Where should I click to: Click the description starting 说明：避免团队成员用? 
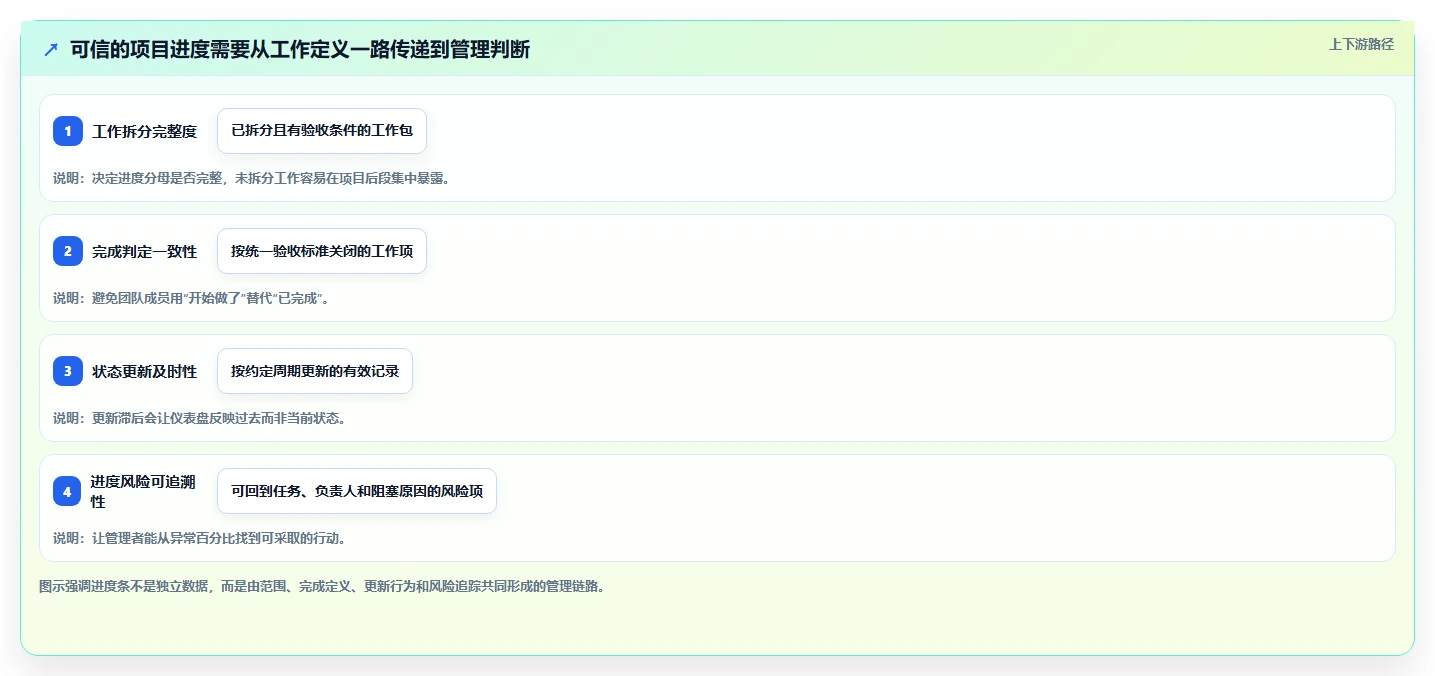tap(191, 298)
